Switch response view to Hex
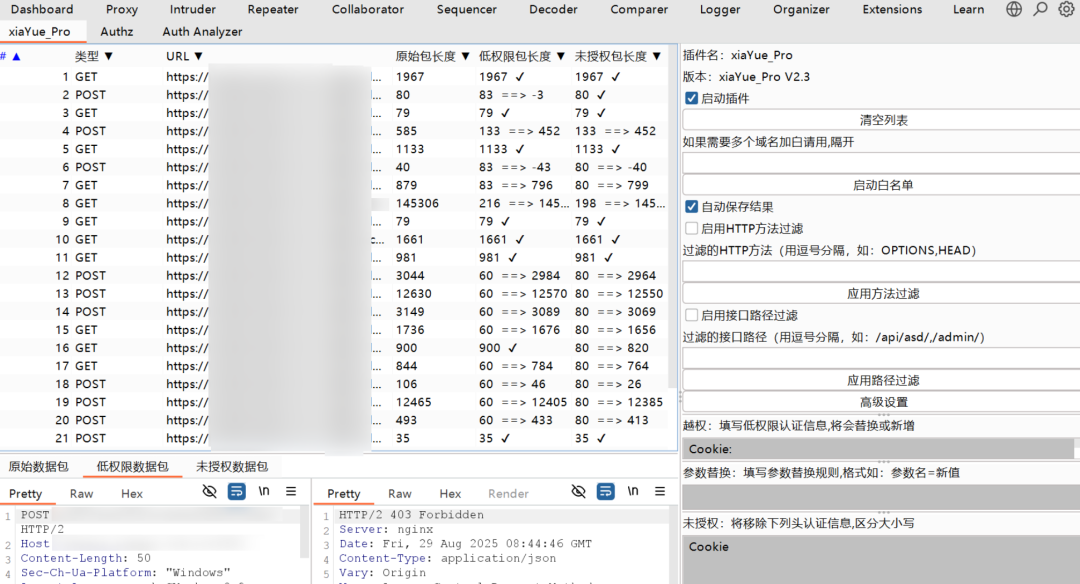The height and width of the screenshot is (584, 1080). pos(450,494)
